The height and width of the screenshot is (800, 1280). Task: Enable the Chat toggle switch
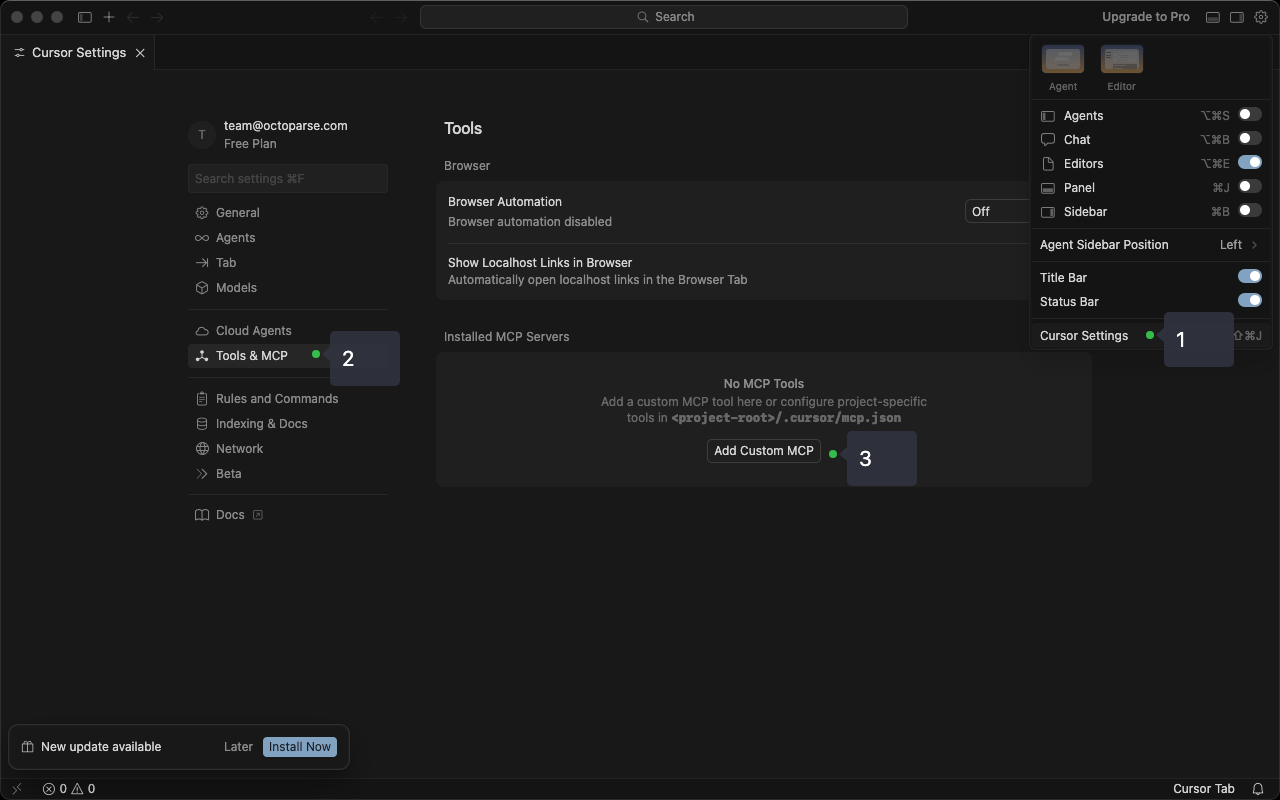click(1250, 139)
